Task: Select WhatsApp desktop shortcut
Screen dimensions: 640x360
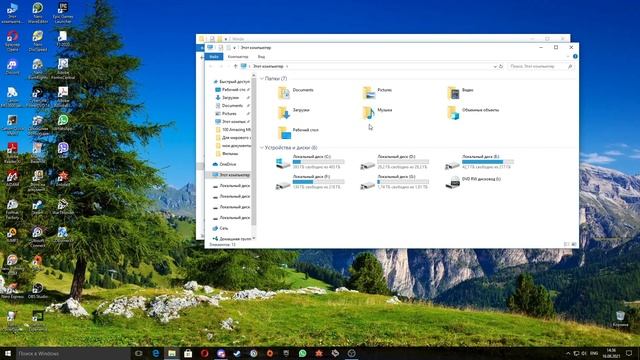Action: click(63, 122)
